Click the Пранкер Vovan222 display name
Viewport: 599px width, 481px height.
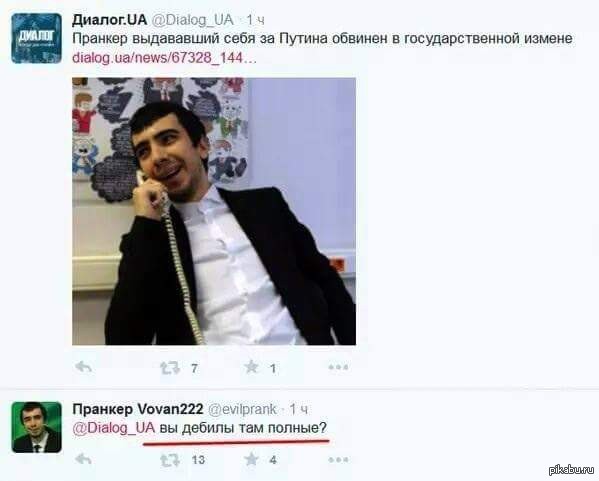coord(138,409)
